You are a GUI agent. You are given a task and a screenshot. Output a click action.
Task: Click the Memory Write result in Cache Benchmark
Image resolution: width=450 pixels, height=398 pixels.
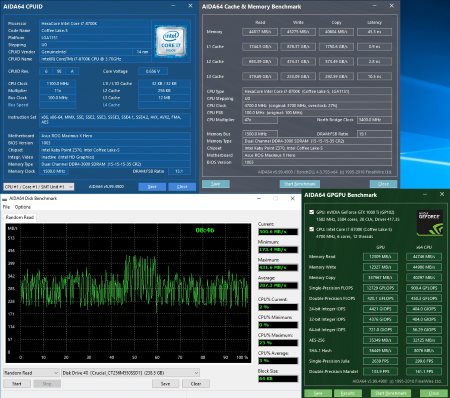click(x=298, y=32)
